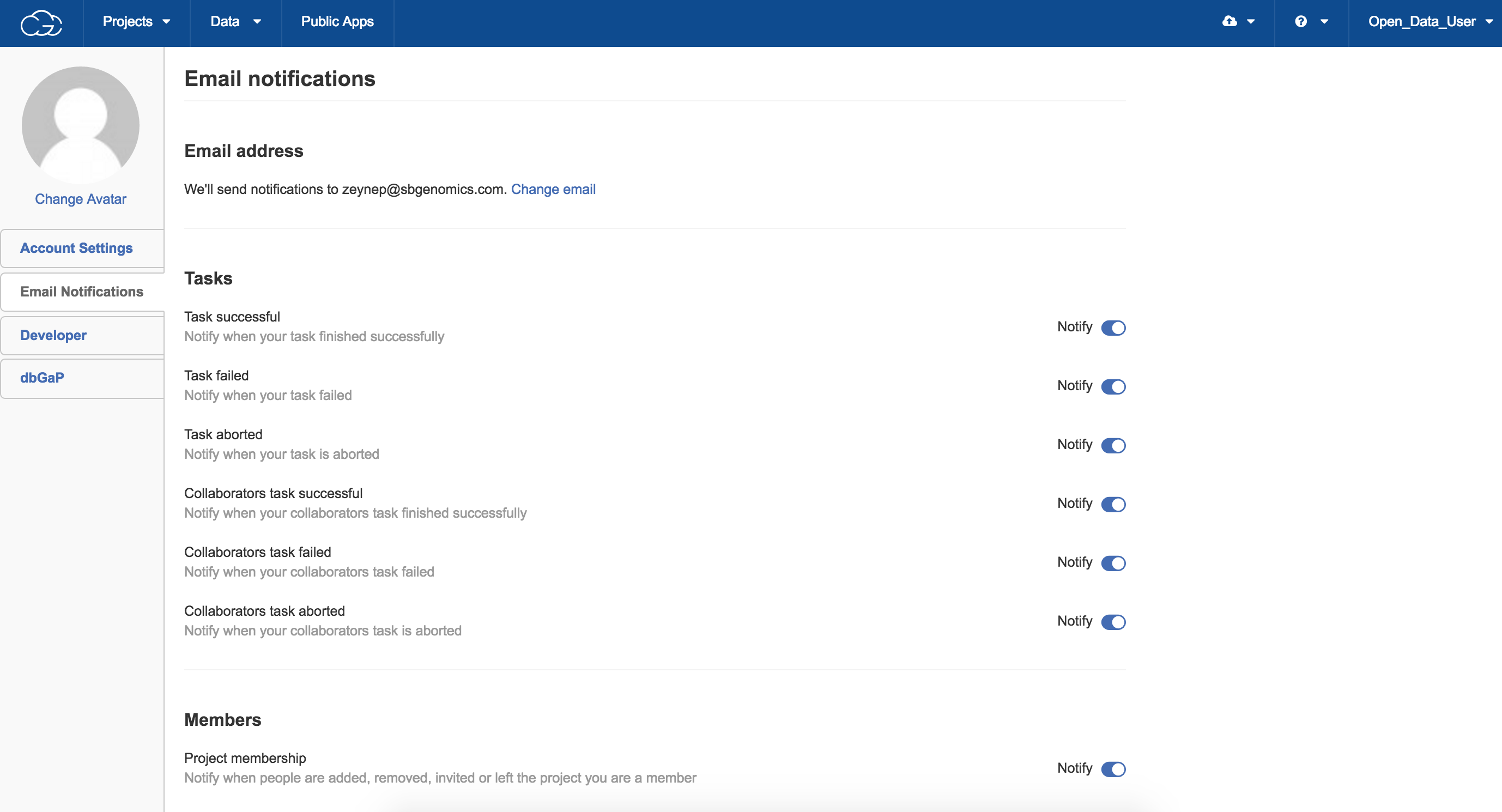Viewport: 1502px width, 812px height.
Task: Toggle the Task successful notification switch
Action: point(1113,328)
